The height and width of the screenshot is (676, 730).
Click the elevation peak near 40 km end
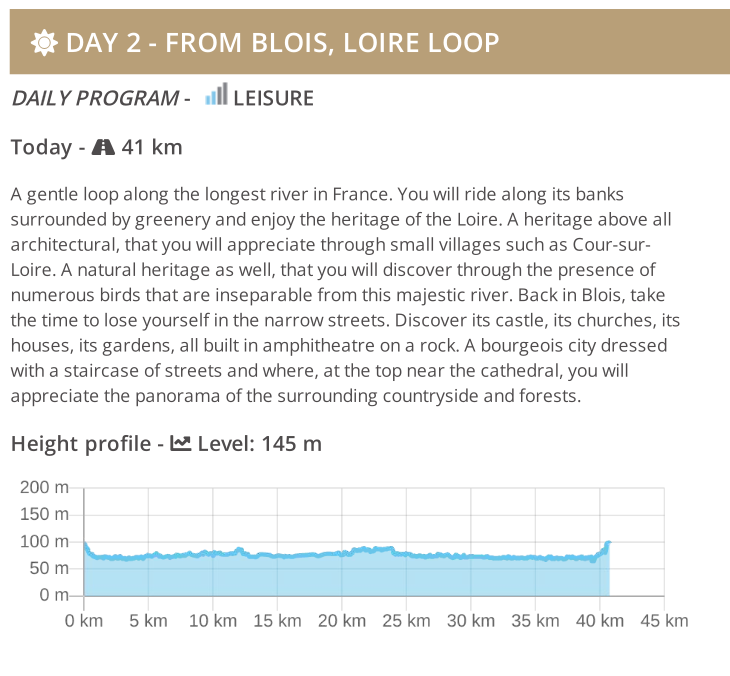coord(608,543)
